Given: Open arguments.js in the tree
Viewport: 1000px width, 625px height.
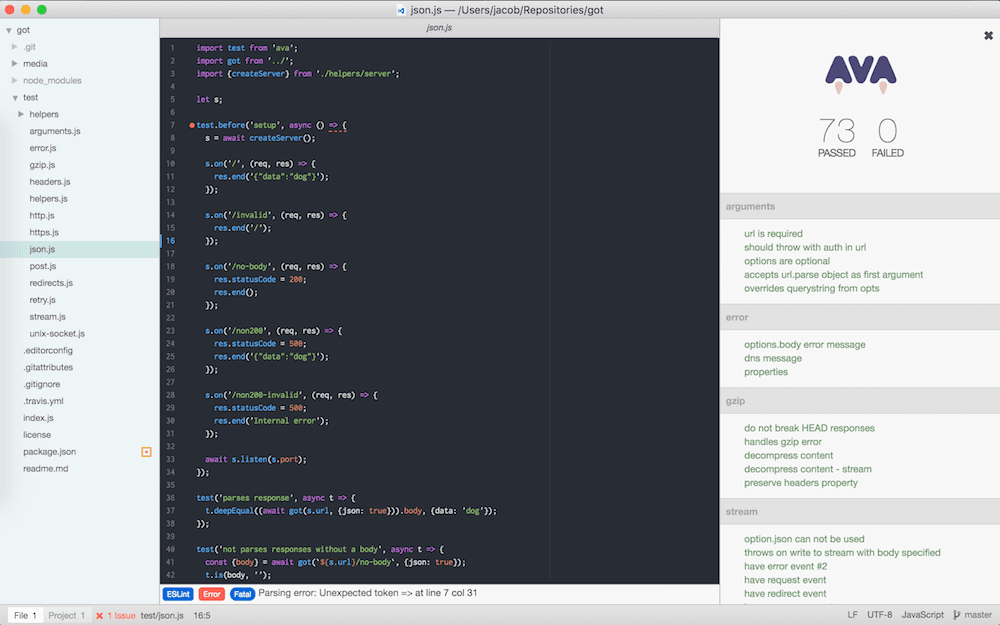Looking at the screenshot, I should [x=55, y=131].
